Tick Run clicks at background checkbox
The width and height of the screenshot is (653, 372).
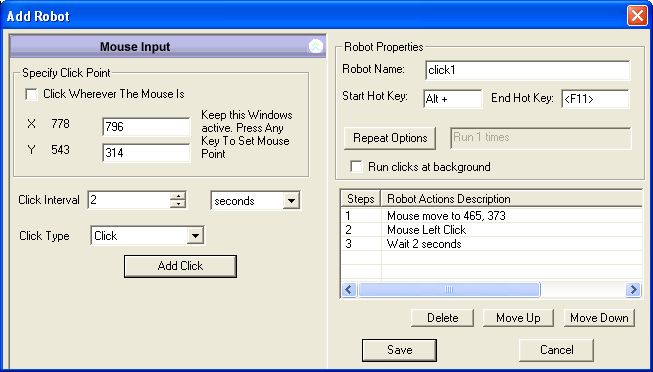(x=356, y=167)
